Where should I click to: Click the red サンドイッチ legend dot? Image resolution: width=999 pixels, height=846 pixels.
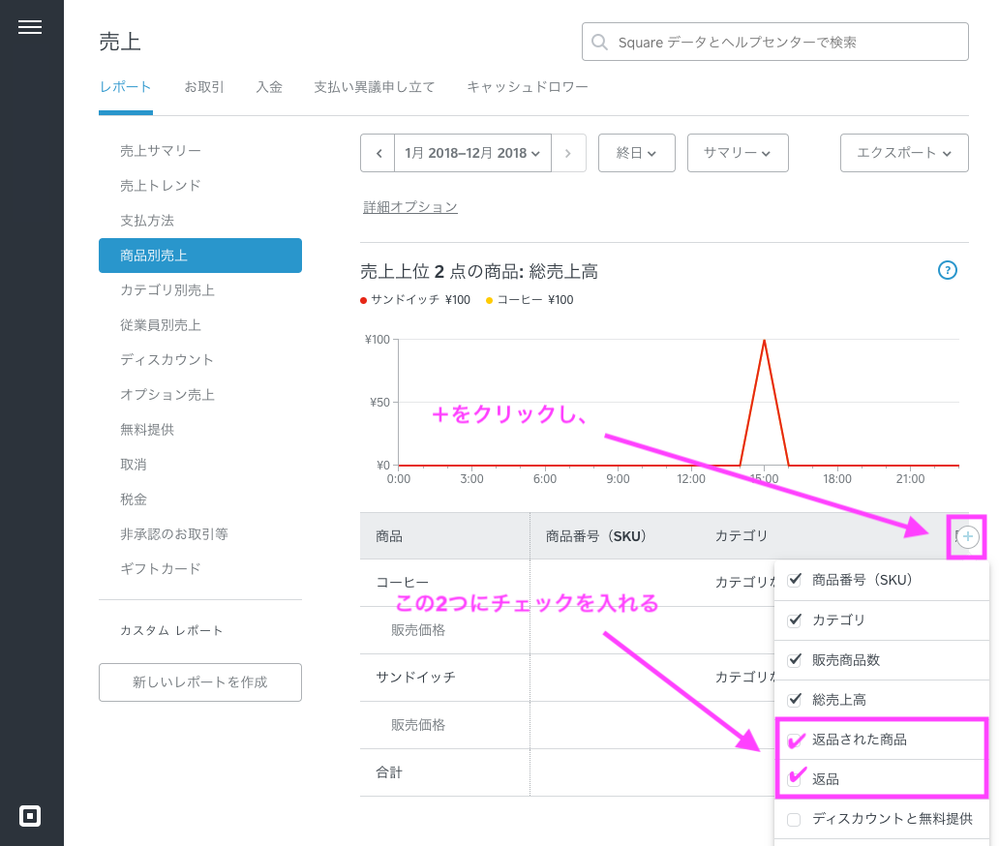click(x=364, y=300)
